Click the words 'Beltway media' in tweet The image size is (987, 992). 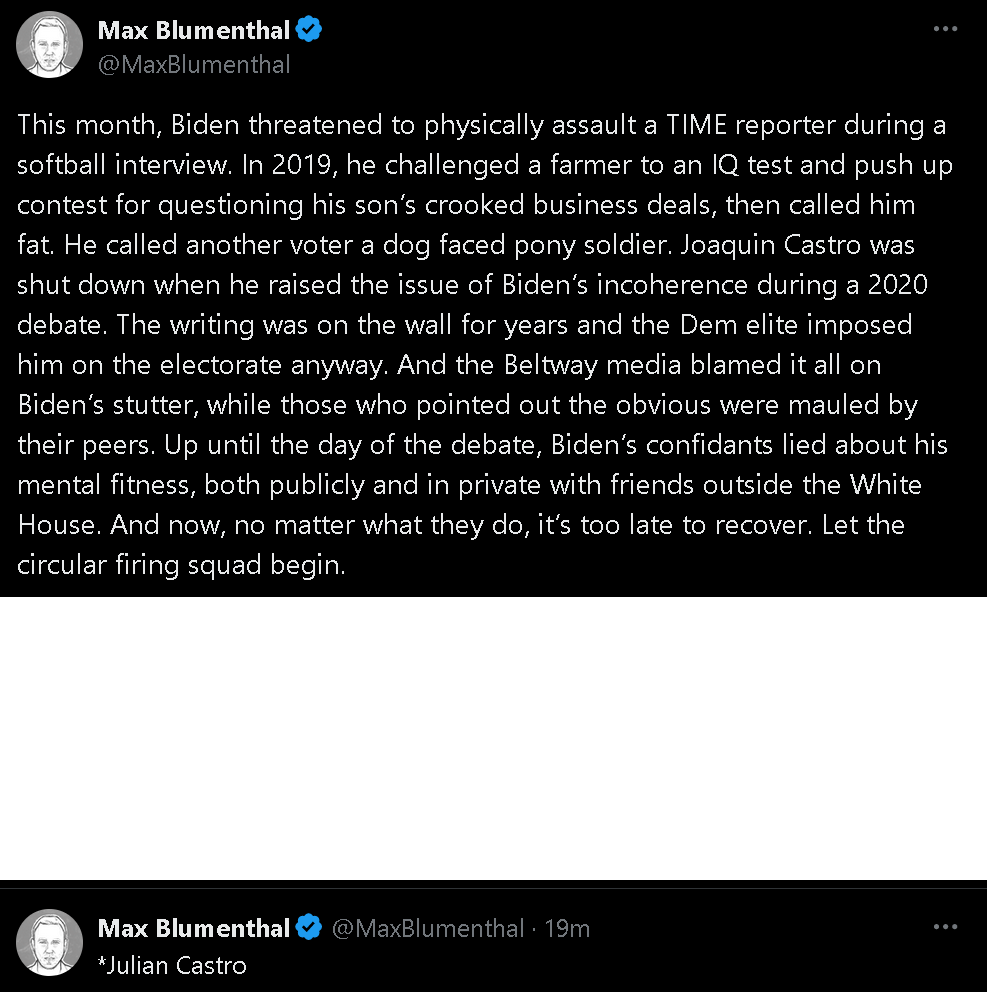592,365
